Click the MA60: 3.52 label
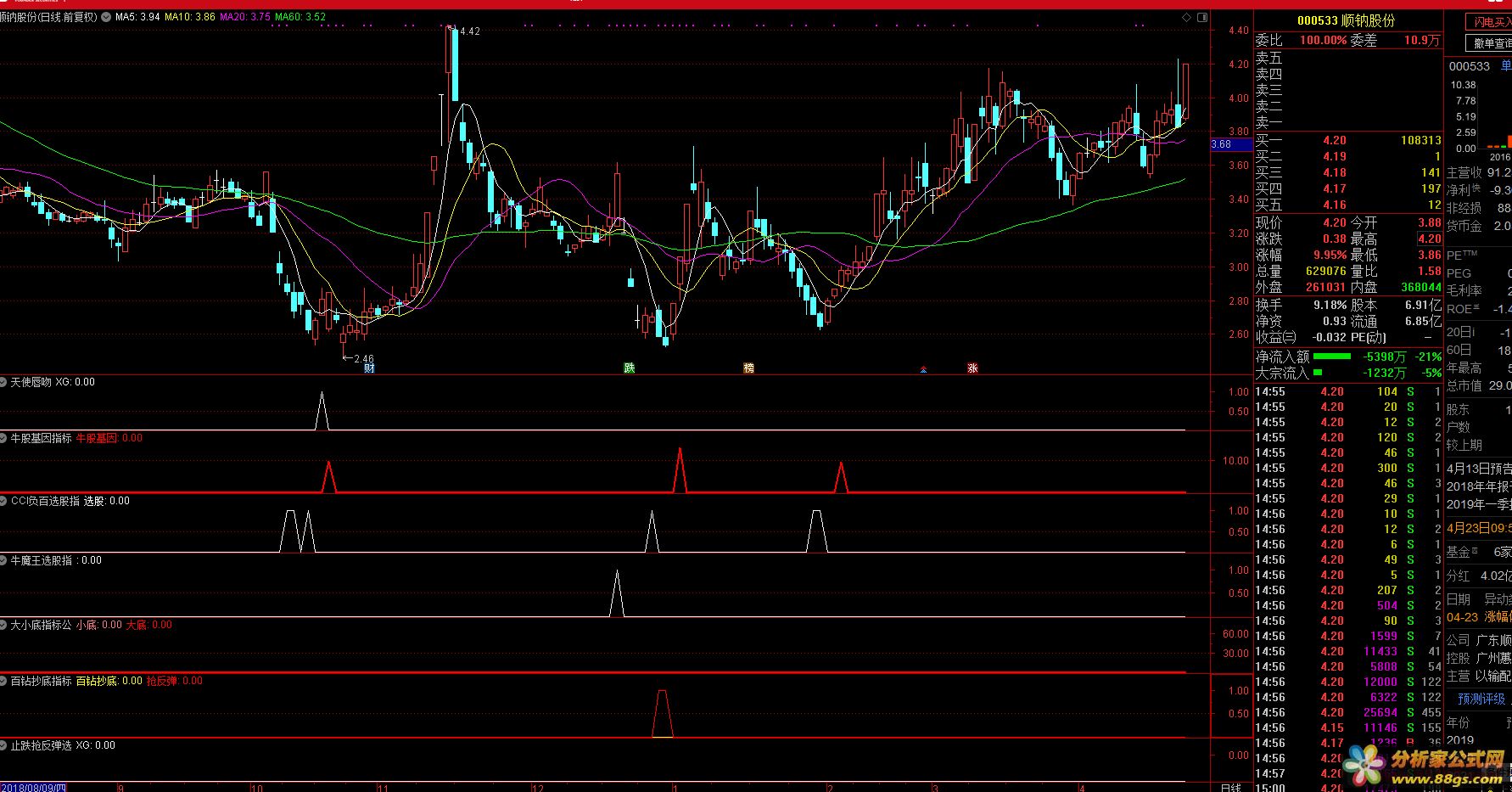The width and height of the screenshot is (1512, 792). [300, 17]
